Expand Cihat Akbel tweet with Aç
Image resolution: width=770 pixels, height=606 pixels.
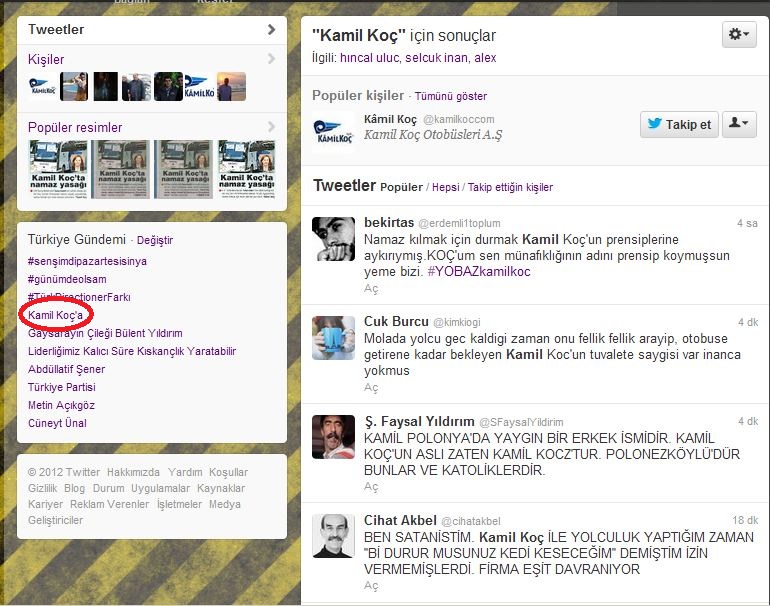(x=371, y=585)
